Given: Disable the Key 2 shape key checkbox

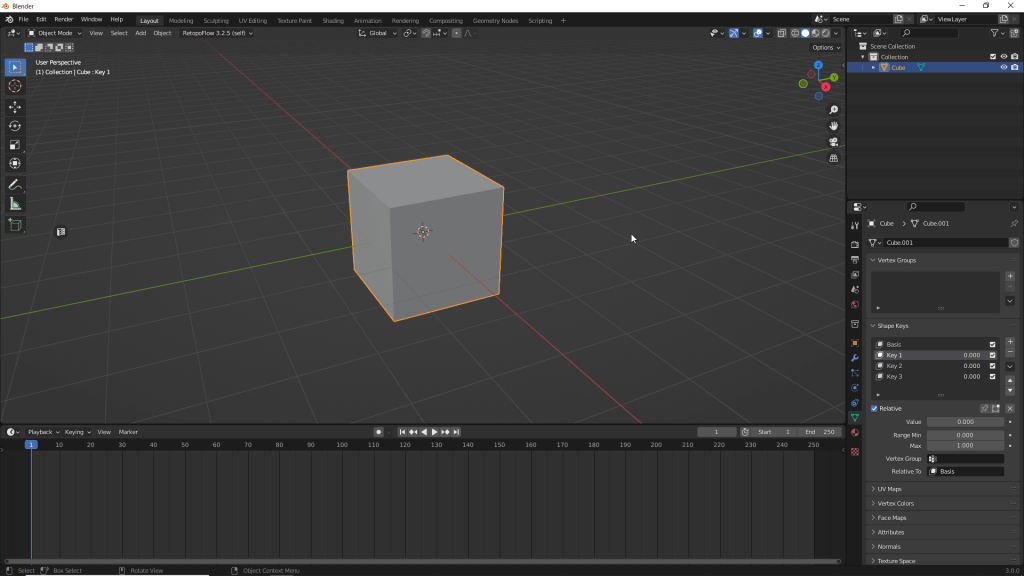Looking at the screenshot, I should point(993,366).
